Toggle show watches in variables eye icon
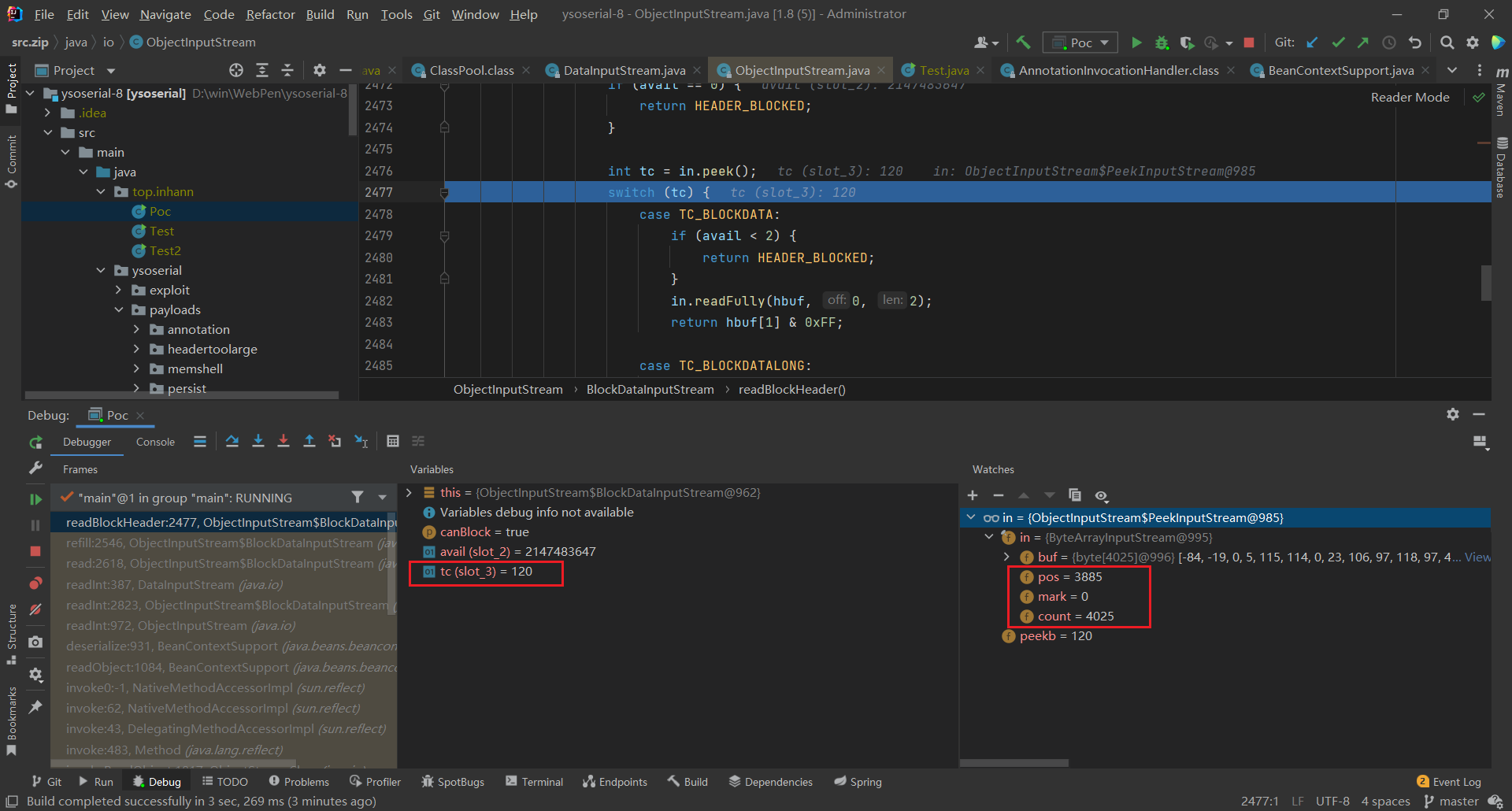The width and height of the screenshot is (1512, 811). [1102, 495]
